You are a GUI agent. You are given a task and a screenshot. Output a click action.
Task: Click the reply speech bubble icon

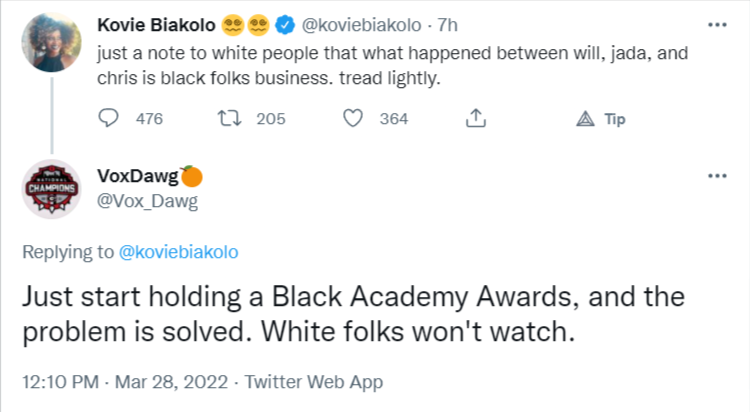[110, 119]
